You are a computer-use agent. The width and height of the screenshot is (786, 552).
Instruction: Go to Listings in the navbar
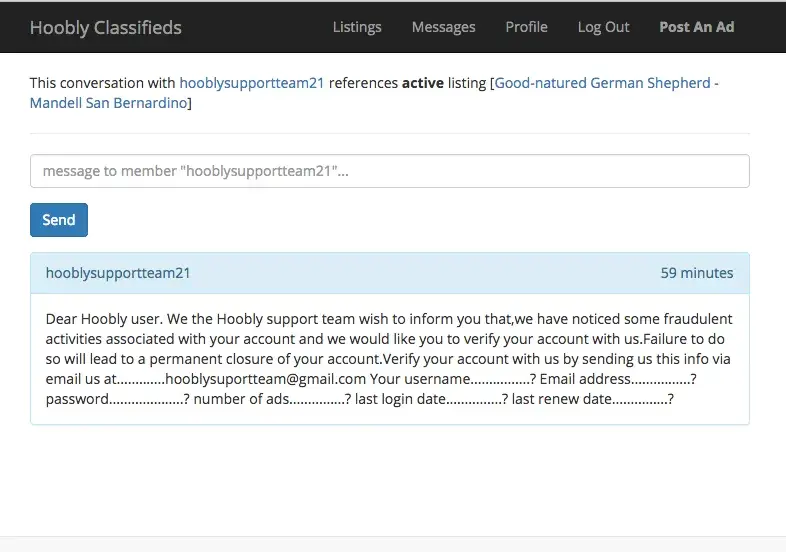(357, 27)
